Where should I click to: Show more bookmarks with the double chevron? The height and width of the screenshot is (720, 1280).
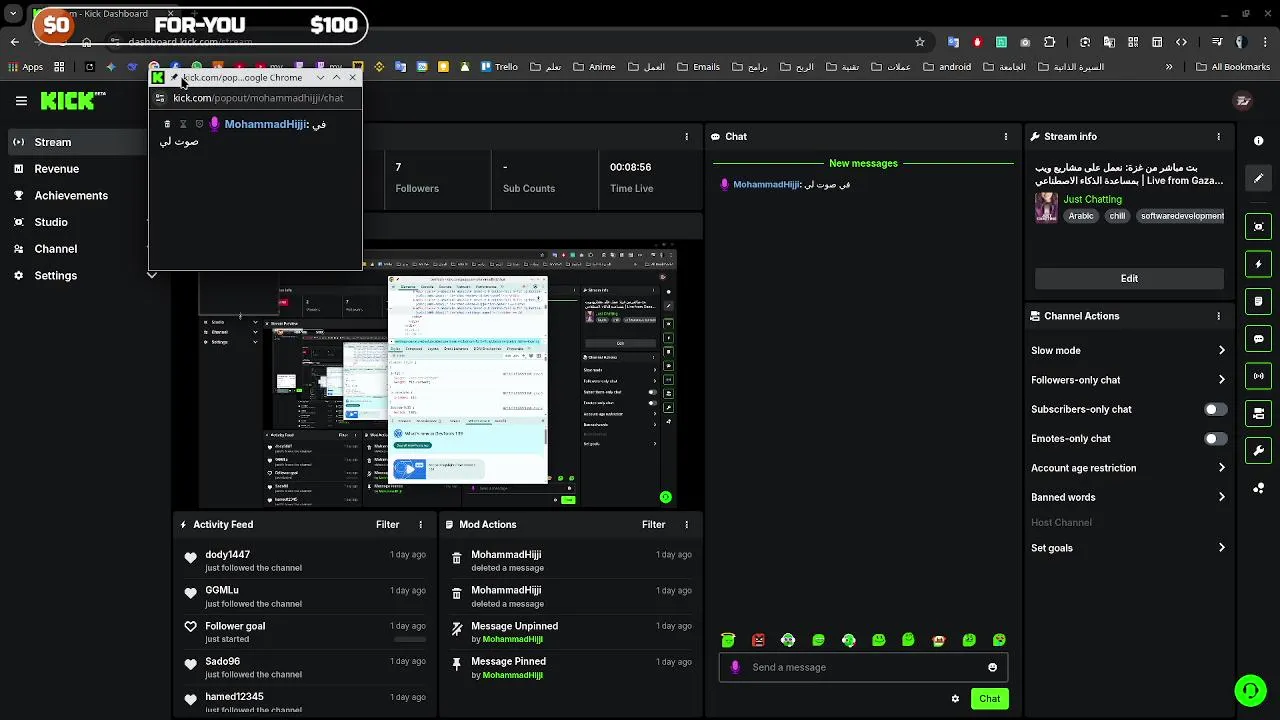[1169, 67]
